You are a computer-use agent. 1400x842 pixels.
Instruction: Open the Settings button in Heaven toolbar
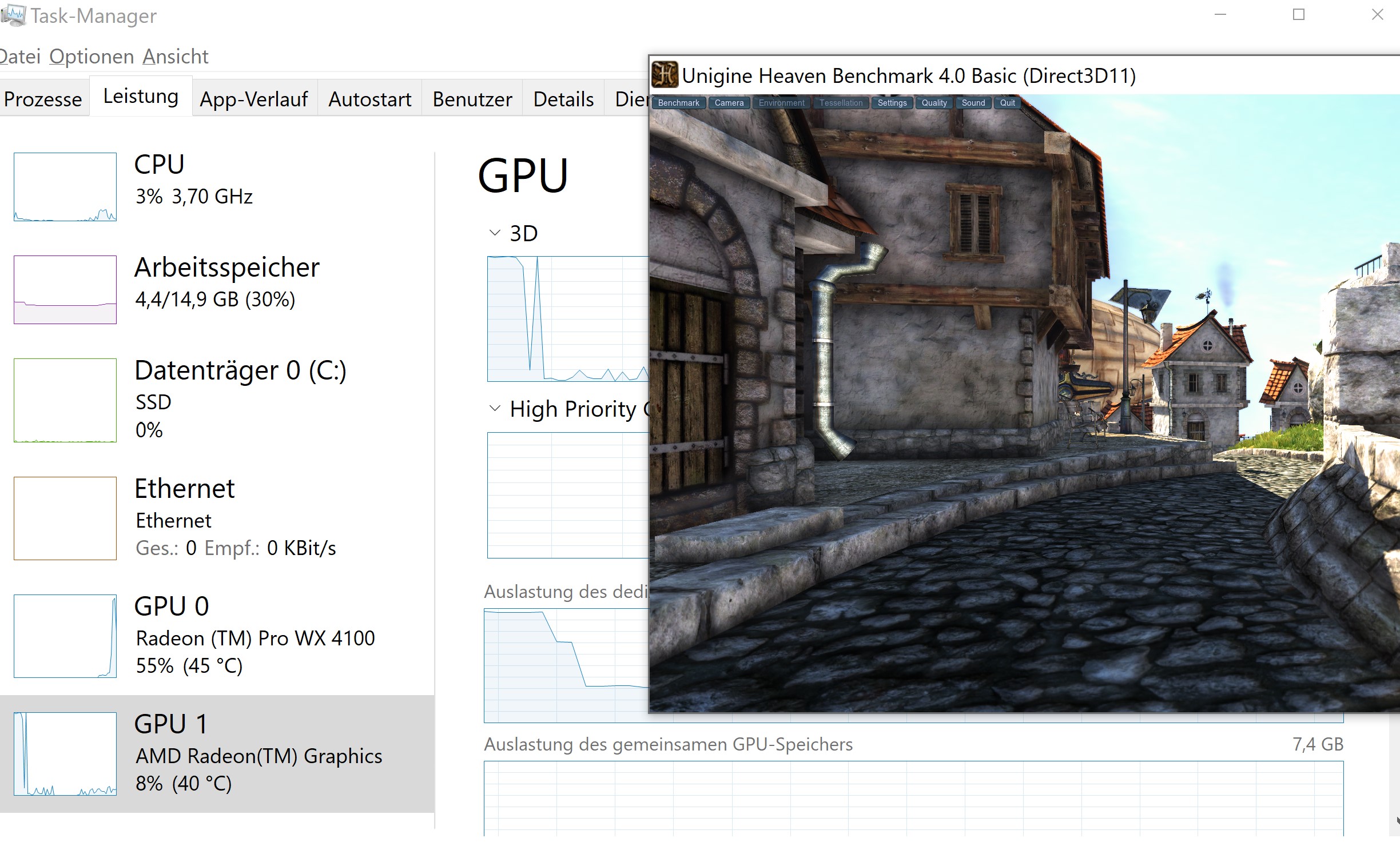pos(892,103)
